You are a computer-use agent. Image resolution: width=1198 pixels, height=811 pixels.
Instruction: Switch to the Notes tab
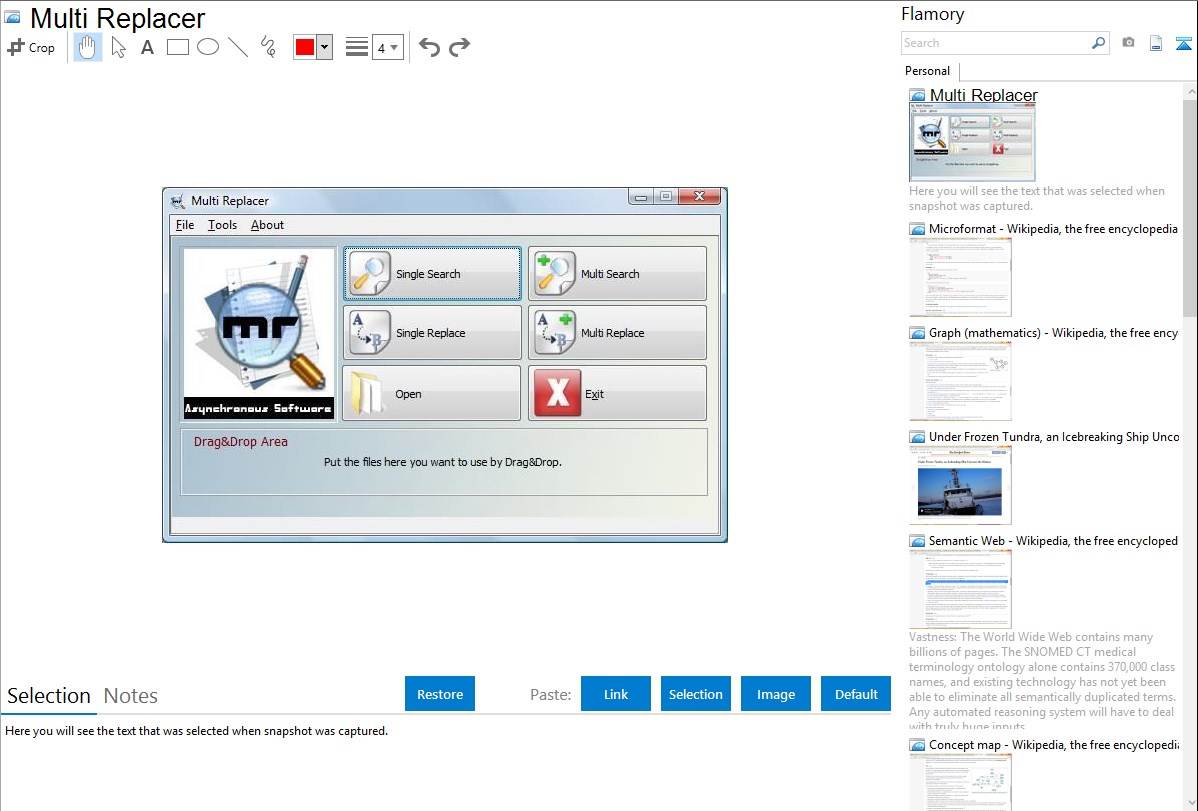pyautogui.click(x=131, y=696)
